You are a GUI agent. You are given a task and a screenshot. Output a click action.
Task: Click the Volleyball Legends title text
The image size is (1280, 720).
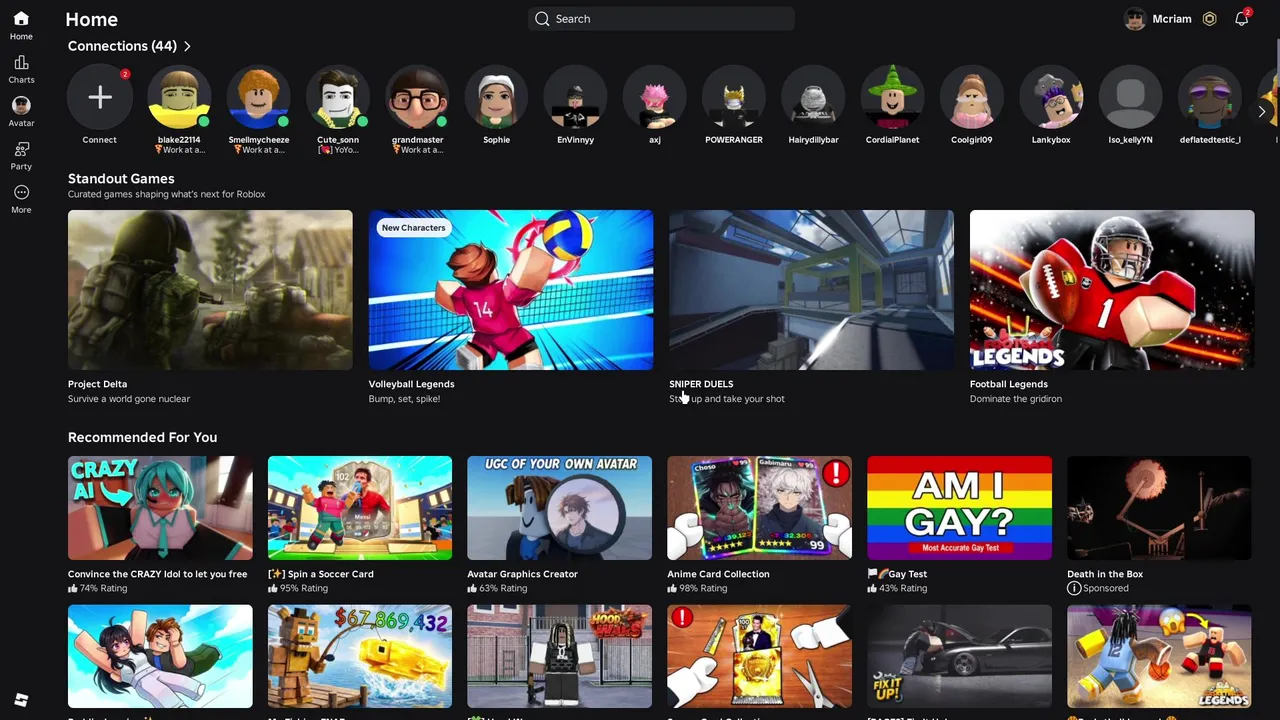tap(411, 384)
